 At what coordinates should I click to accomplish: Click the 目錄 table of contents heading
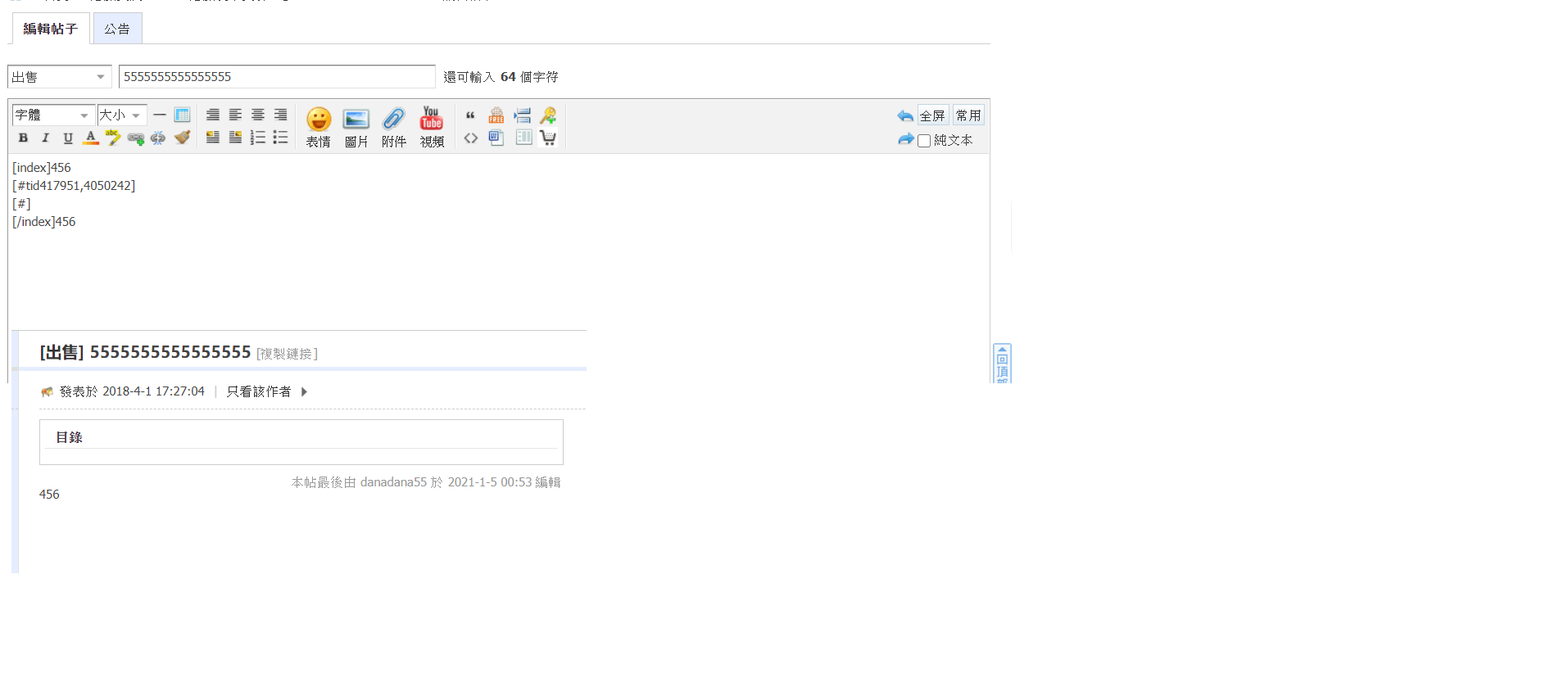[70, 437]
